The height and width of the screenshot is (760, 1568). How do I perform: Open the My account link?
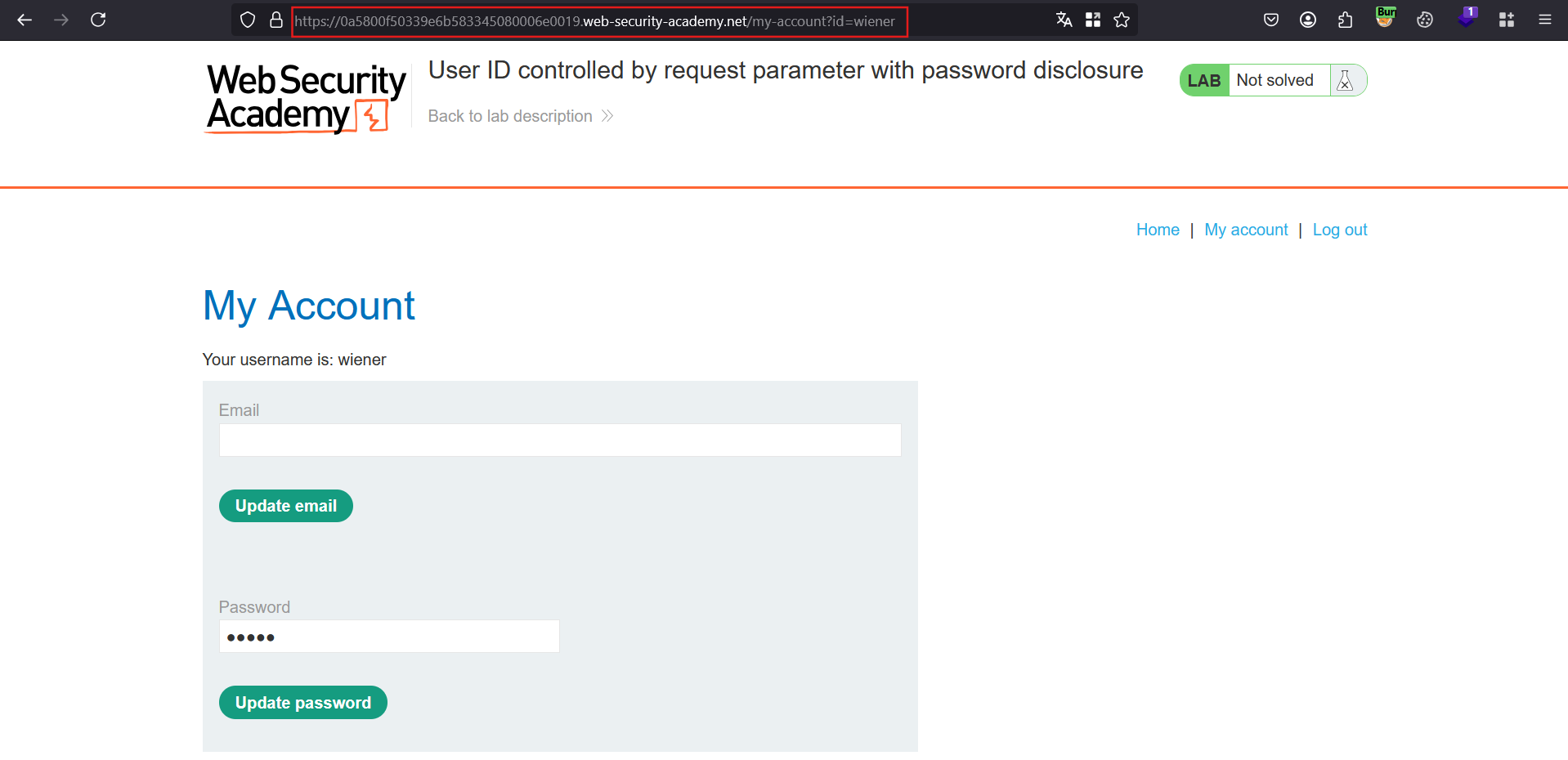1246,230
